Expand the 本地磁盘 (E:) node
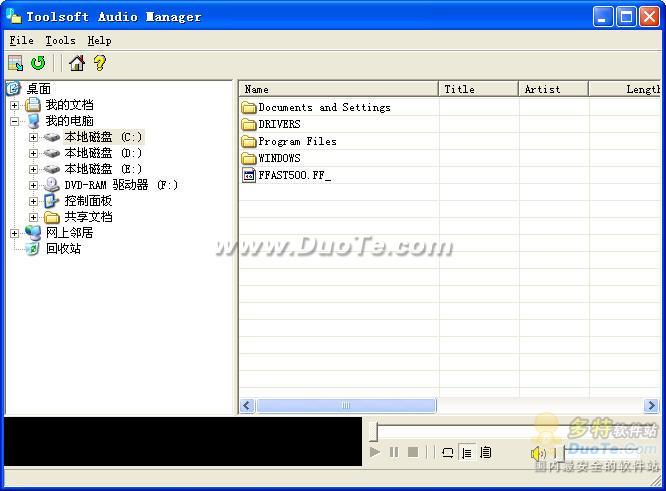The image size is (666, 491). click(x=33, y=169)
